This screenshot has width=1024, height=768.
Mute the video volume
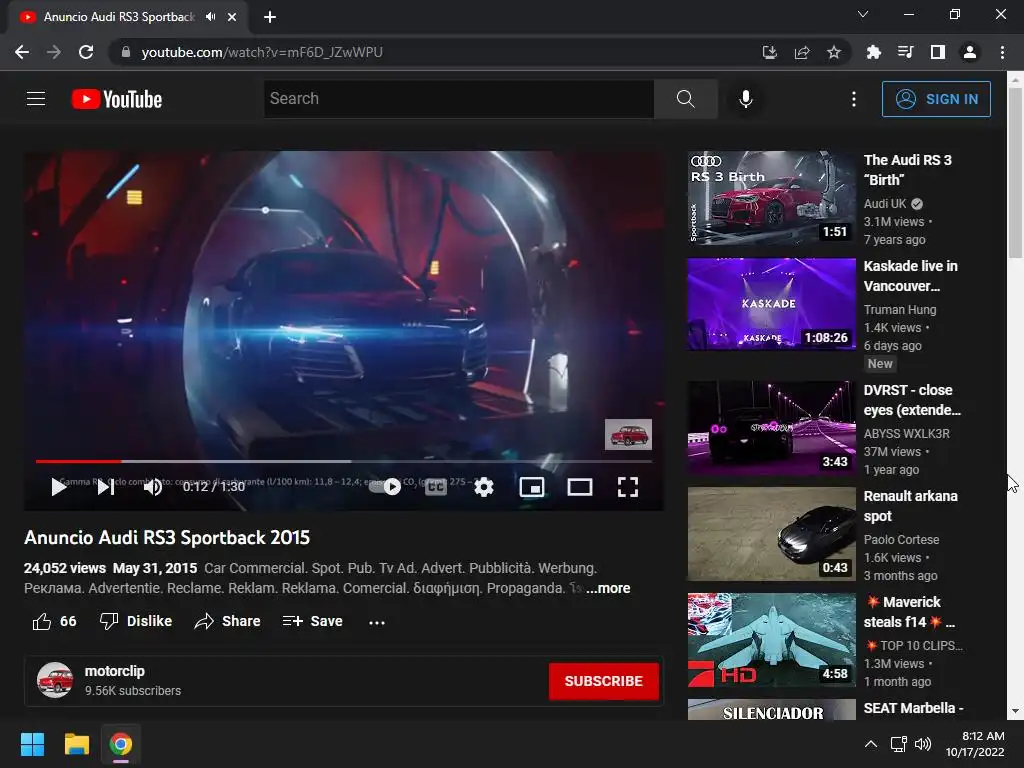pyautogui.click(x=153, y=487)
